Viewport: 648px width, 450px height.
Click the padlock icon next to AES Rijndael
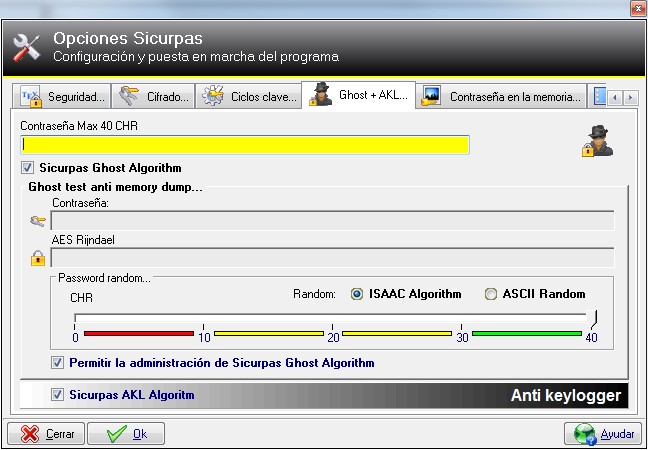pyautogui.click(x=38, y=258)
